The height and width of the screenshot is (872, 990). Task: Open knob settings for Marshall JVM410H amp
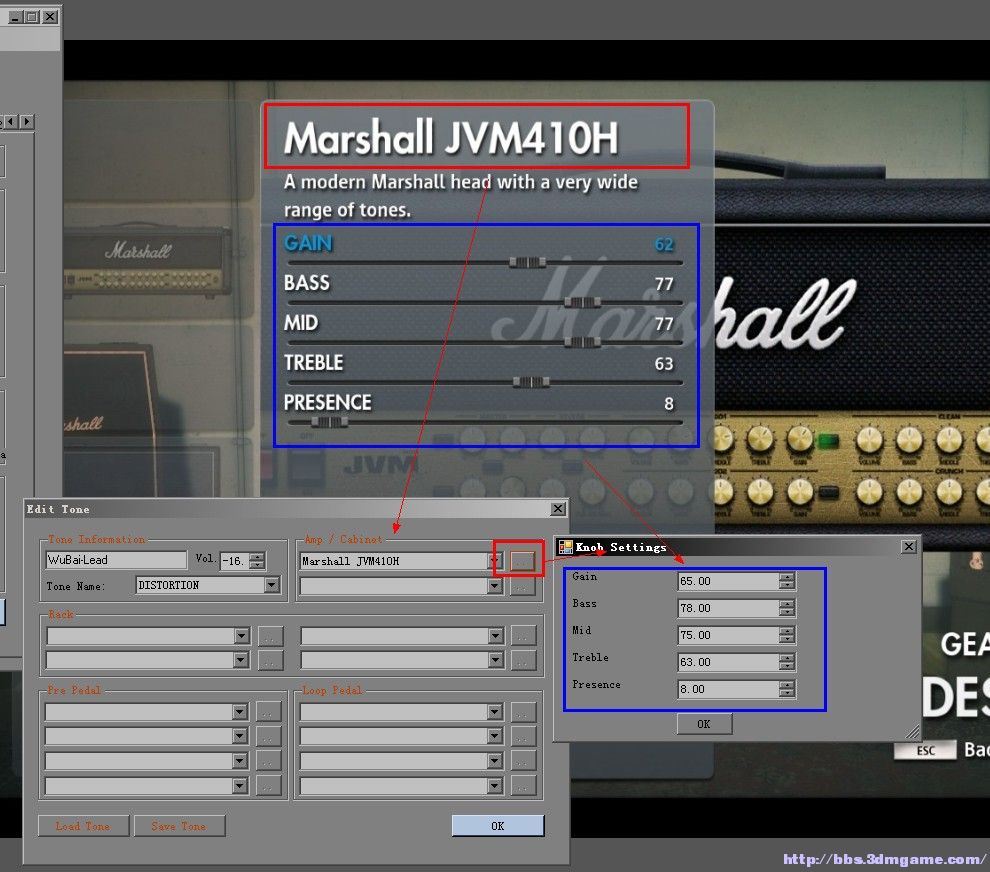[522, 560]
